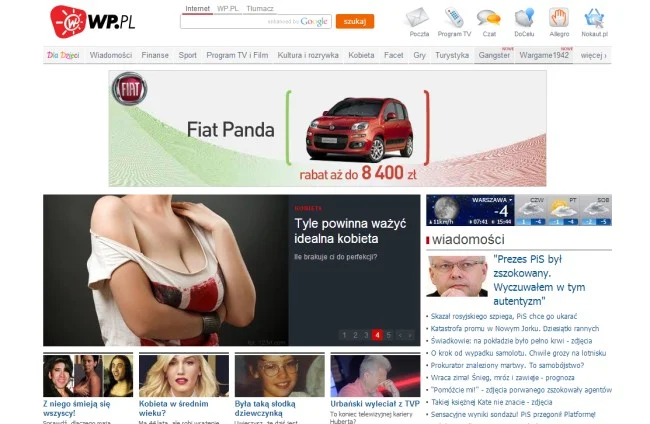Open the Gangster game link
650x424 pixels.
[x=494, y=55]
